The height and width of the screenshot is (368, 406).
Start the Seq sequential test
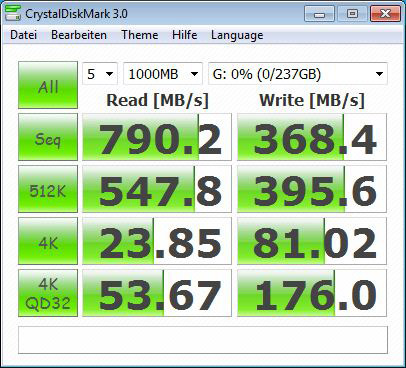(x=48, y=137)
